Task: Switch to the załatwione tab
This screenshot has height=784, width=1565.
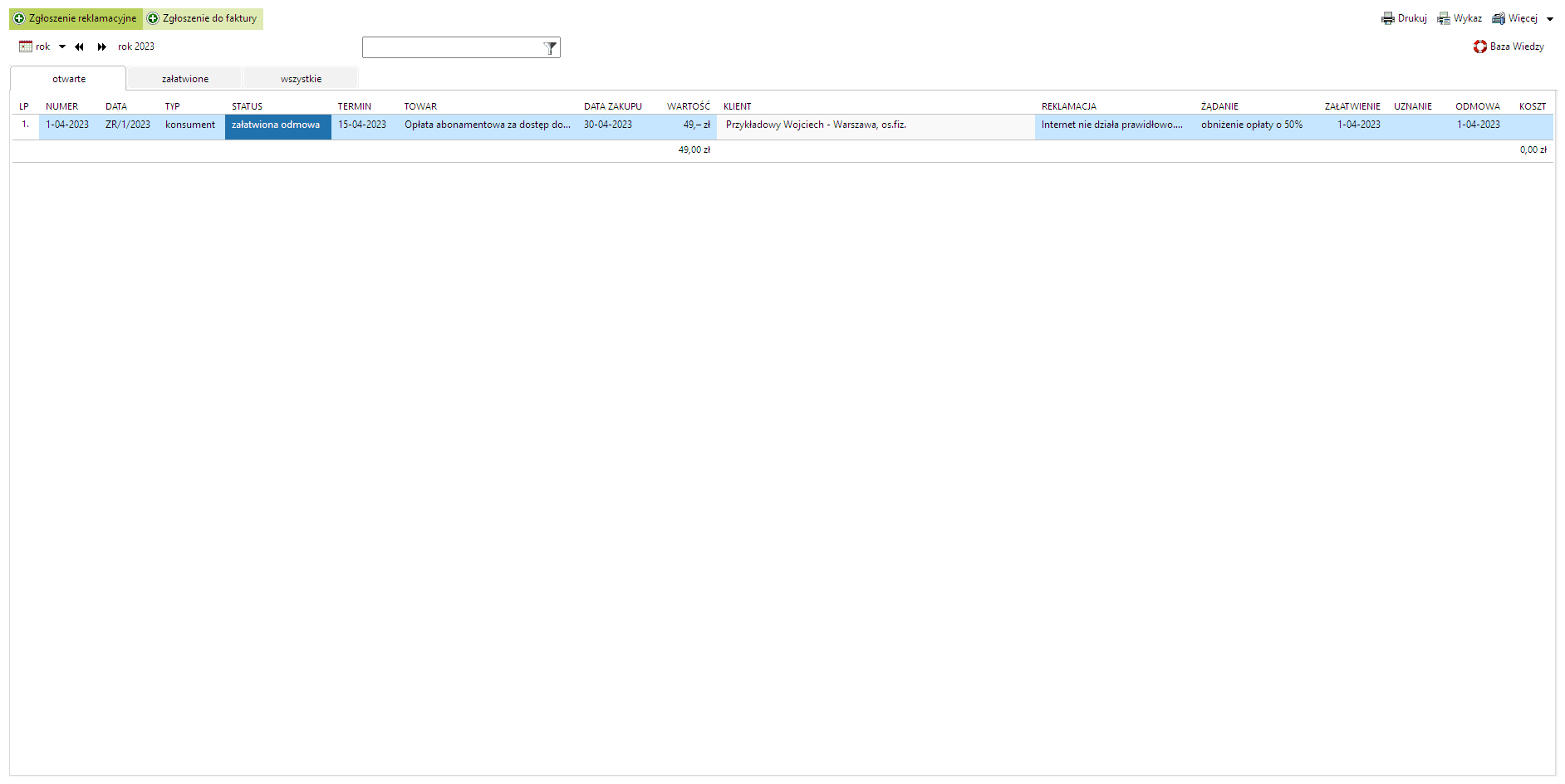Action: pyautogui.click(x=185, y=79)
